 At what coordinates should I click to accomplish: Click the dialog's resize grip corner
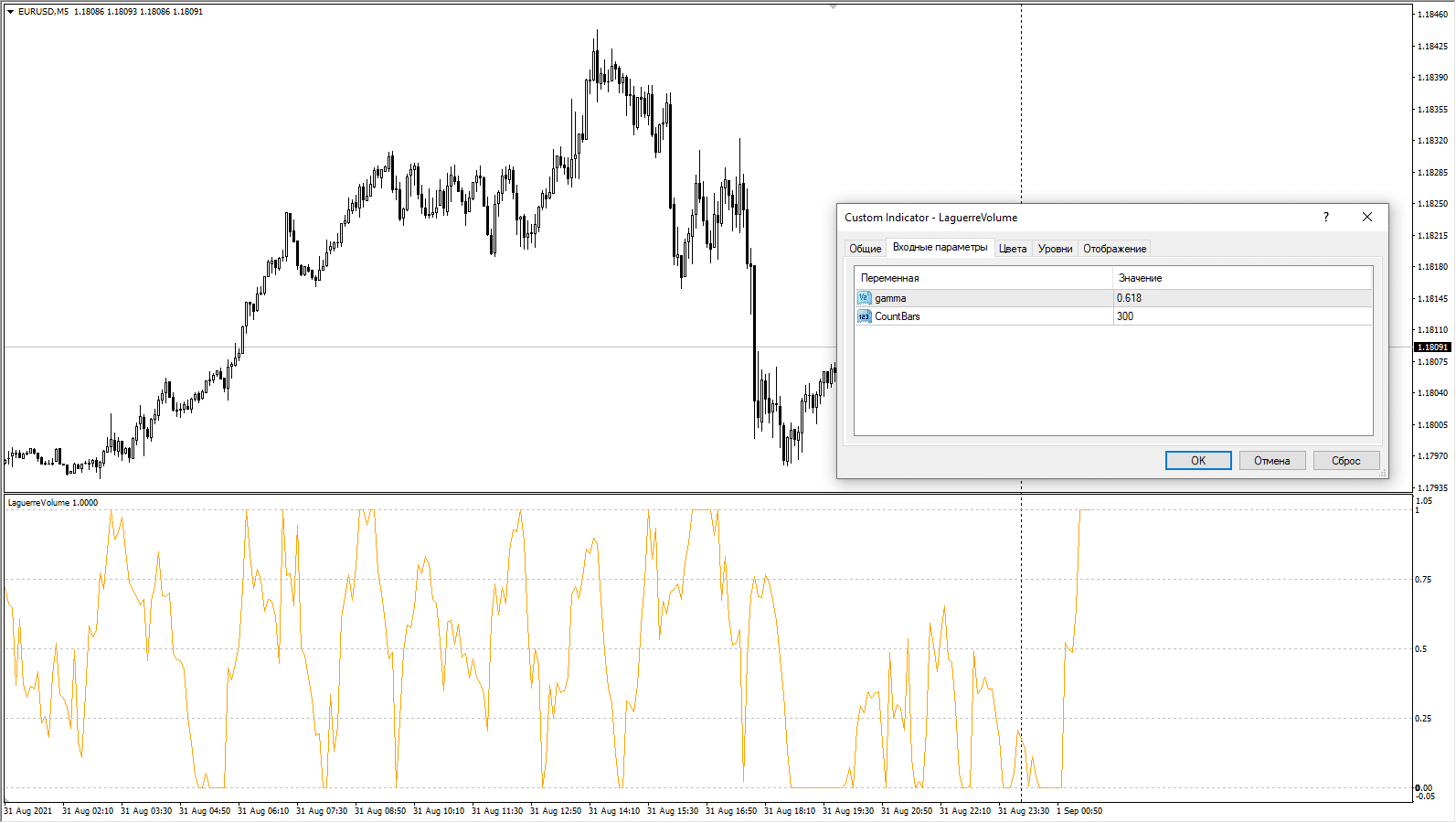(x=1383, y=473)
